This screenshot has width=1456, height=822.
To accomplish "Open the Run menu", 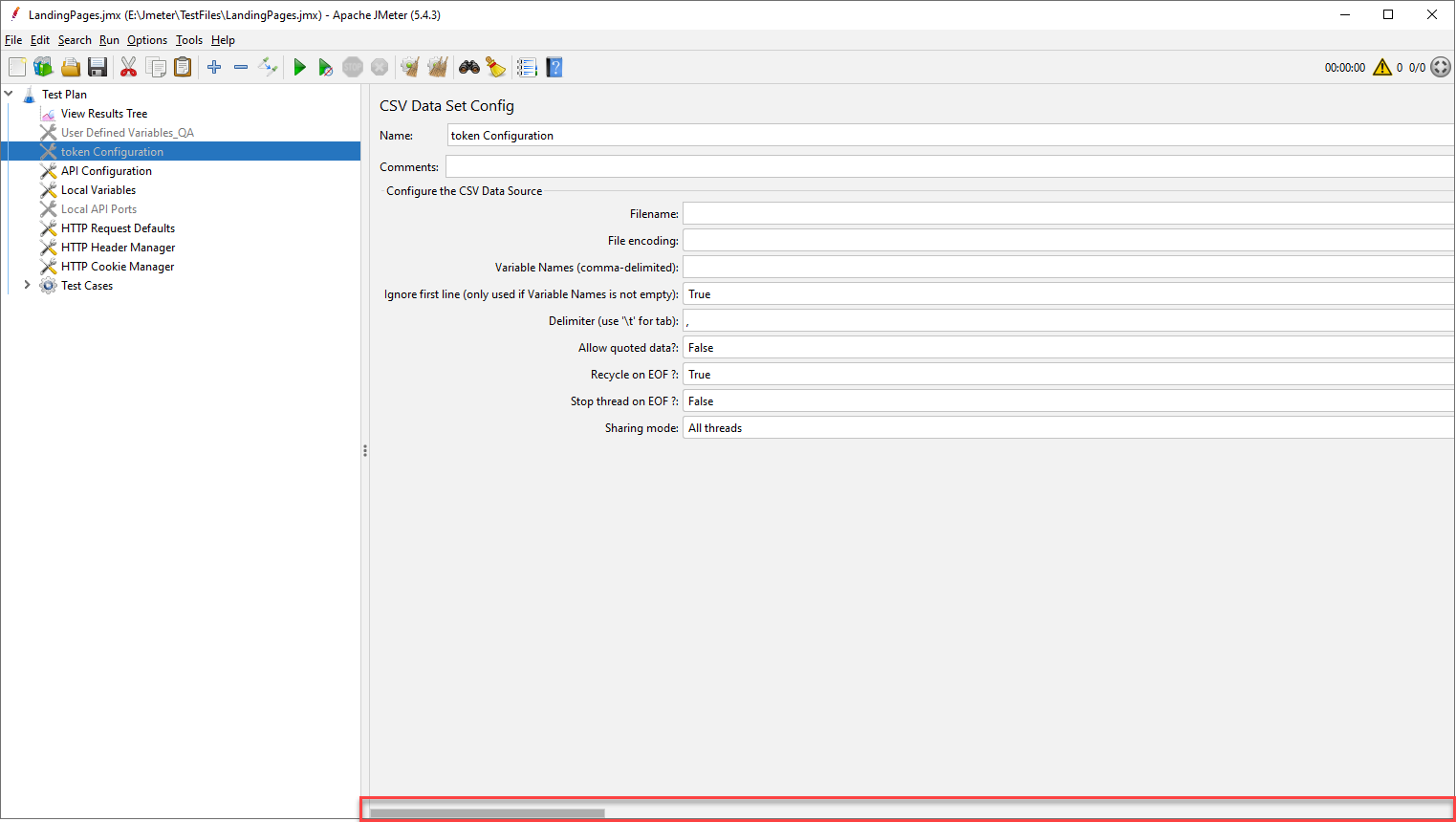I will pos(109,40).
